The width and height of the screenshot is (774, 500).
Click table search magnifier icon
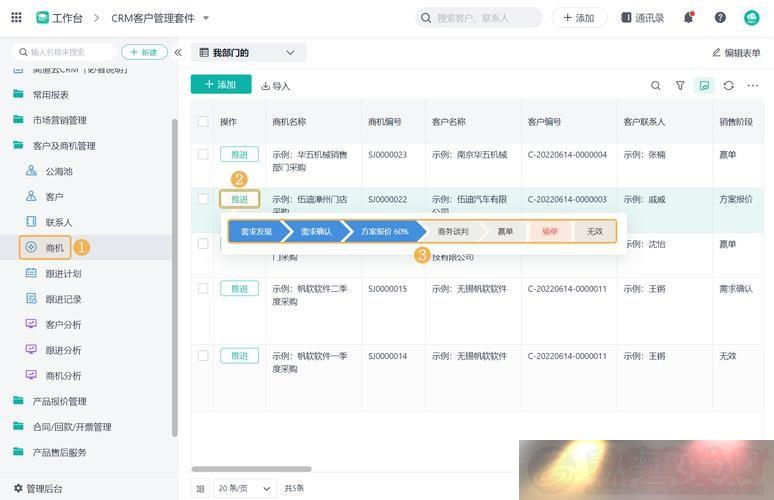point(656,85)
